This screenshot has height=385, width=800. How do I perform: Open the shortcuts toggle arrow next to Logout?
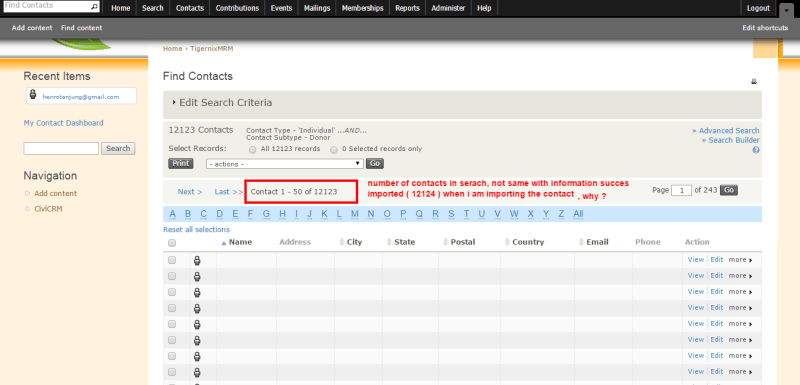786,10
